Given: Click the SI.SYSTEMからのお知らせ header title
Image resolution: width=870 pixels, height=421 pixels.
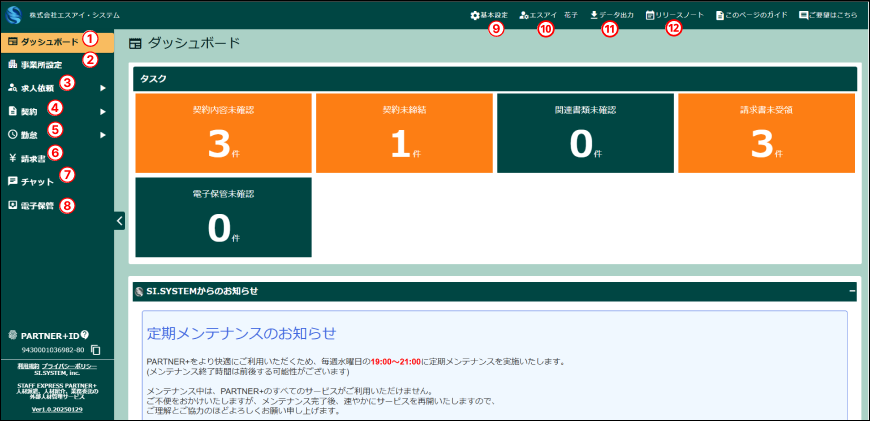Looking at the screenshot, I should click(202, 291).
